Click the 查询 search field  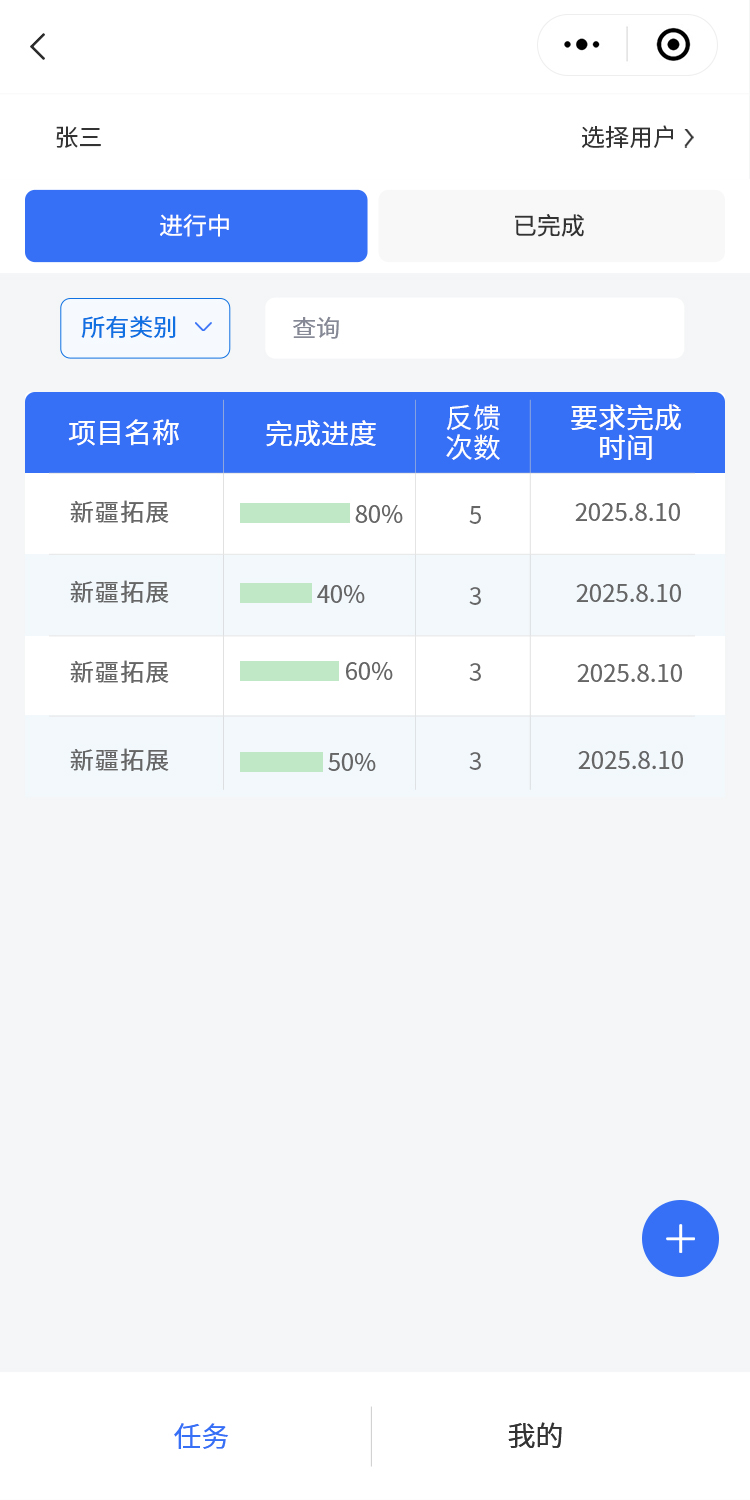pyautogui.click(x=474, y=328)
